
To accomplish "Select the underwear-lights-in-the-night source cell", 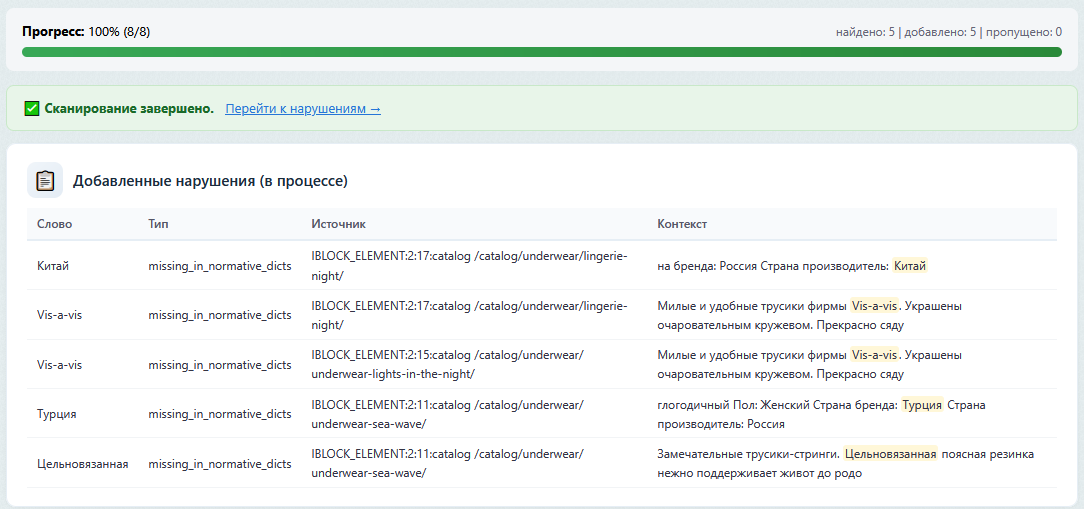I will 447,364.
